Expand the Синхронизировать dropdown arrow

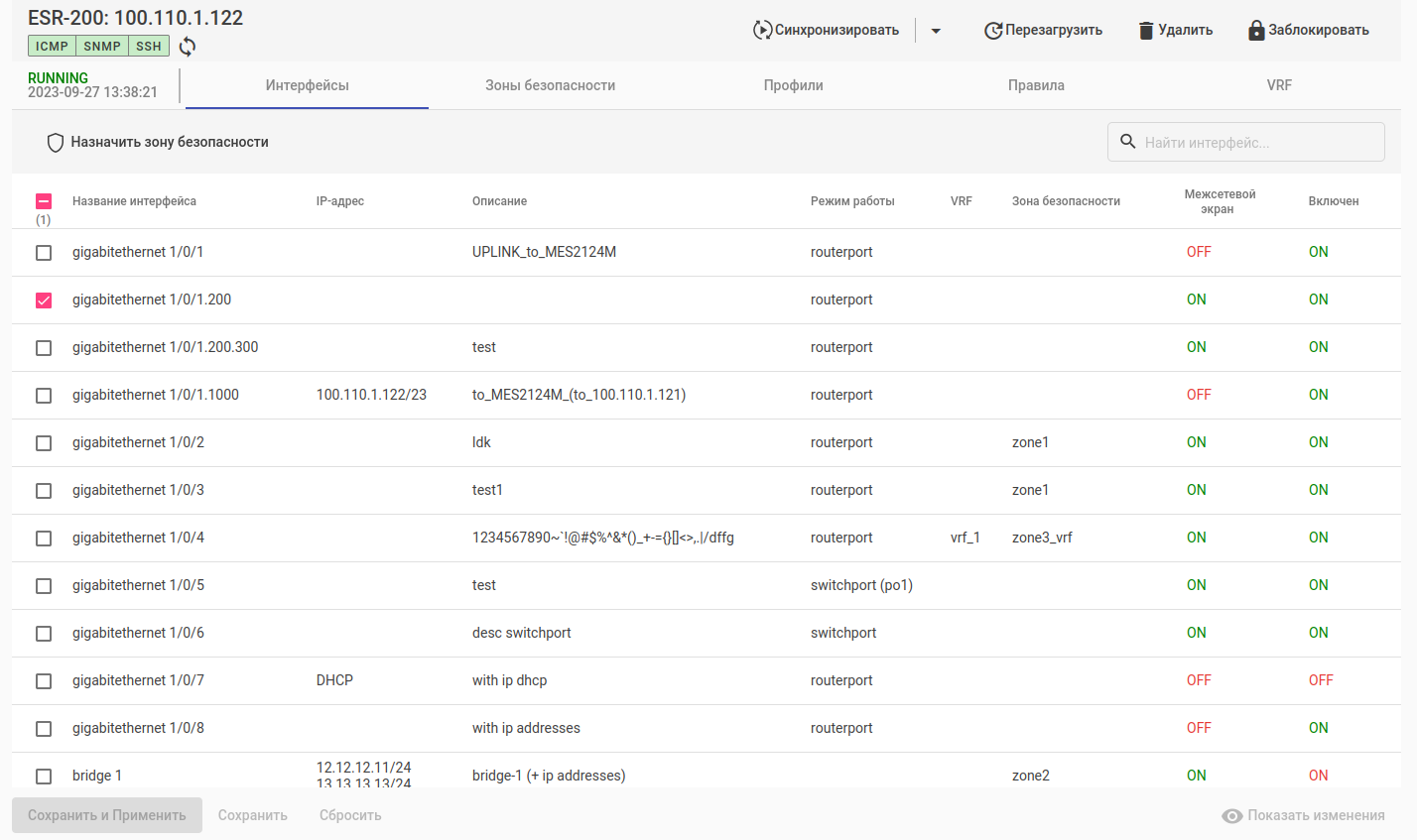coord(936,31)
